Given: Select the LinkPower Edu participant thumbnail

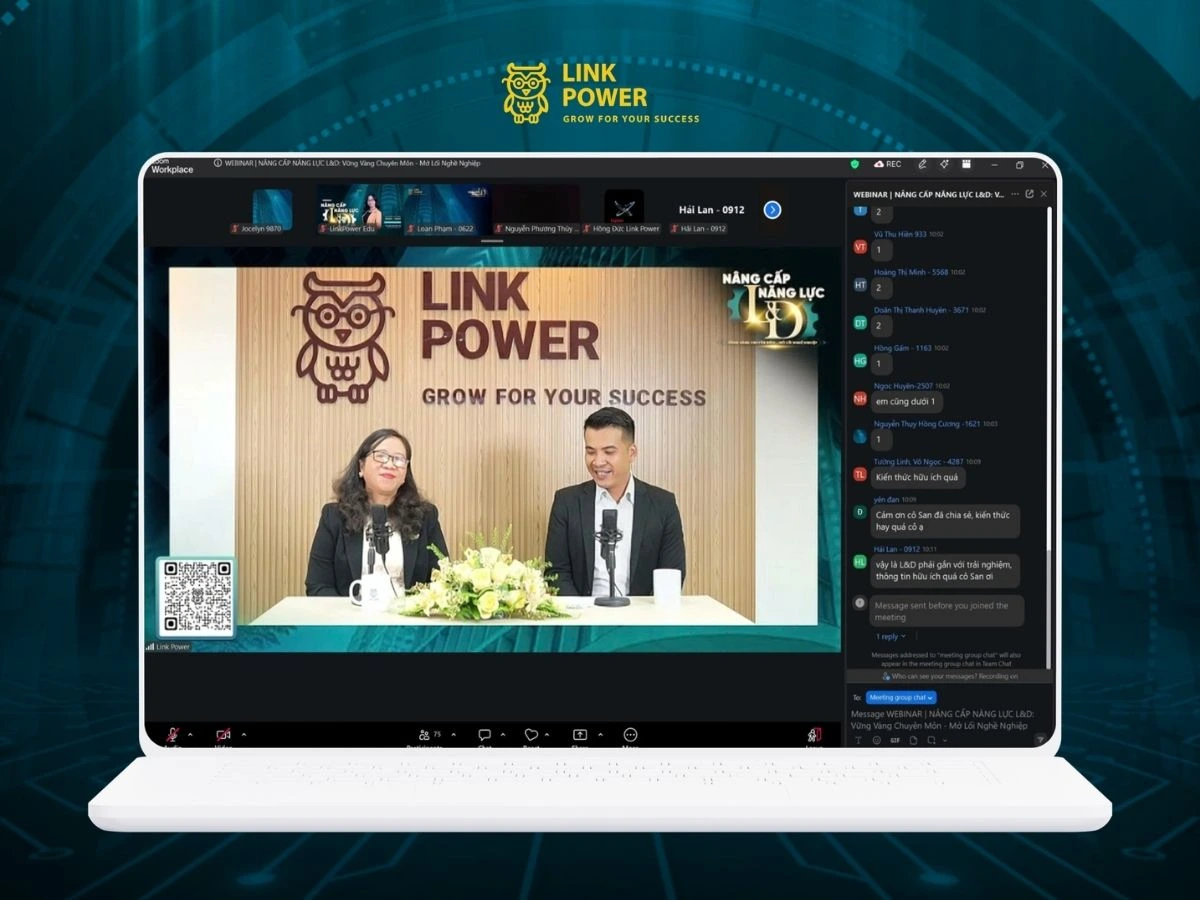Looking at the screenshot, I should click(359, 211).
